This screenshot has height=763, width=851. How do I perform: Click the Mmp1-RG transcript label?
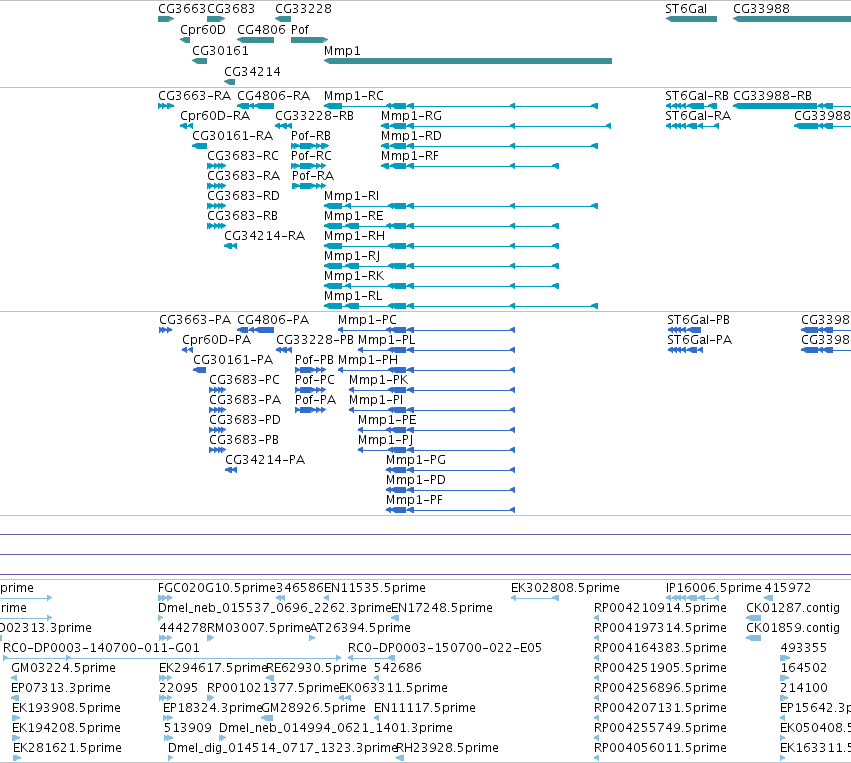pyautogui.click(x=411, y=116)
